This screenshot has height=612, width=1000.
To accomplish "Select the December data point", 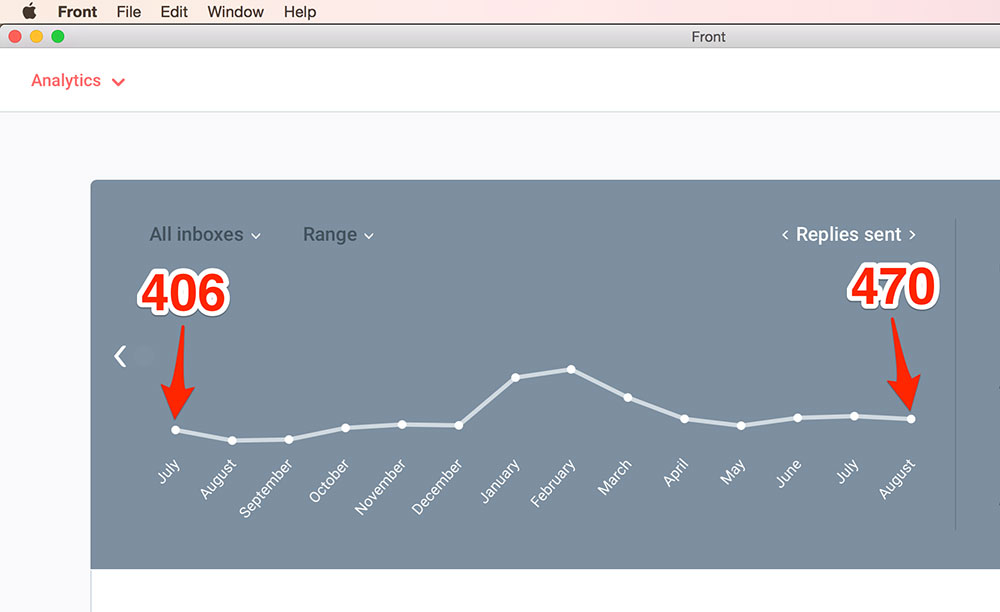I will 459,425.
